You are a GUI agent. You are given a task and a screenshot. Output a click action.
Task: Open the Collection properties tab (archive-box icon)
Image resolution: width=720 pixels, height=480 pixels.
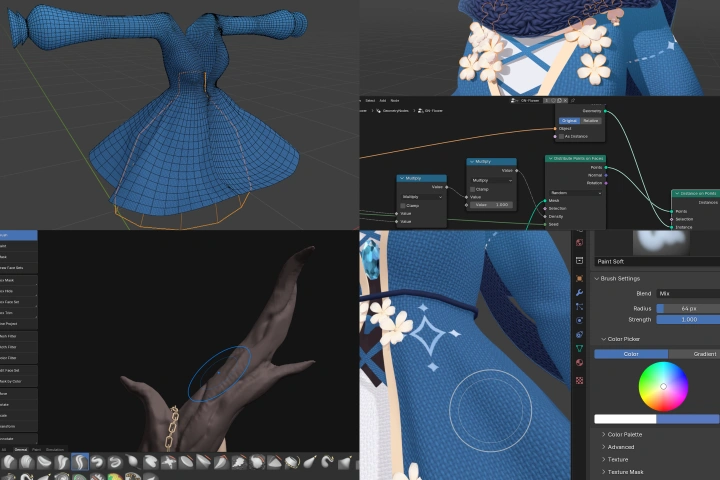coord(579,260)
